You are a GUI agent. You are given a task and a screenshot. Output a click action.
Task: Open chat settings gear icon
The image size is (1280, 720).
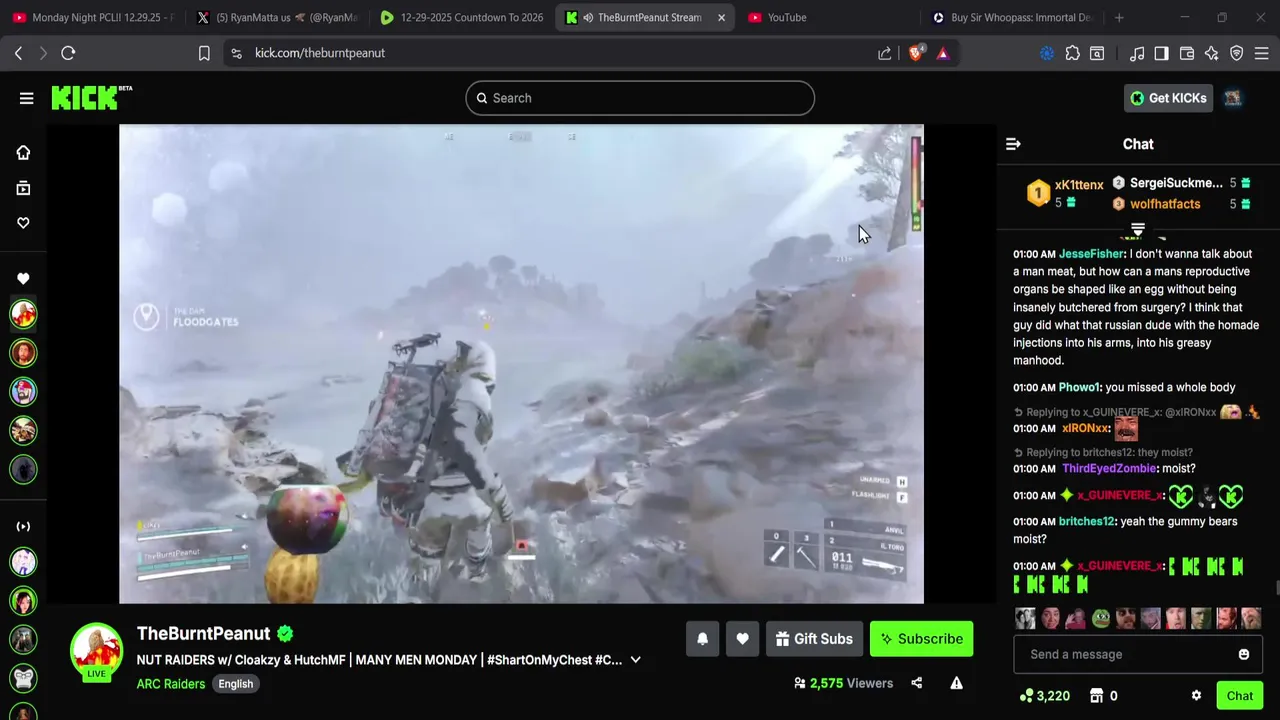pos(1196,696)
